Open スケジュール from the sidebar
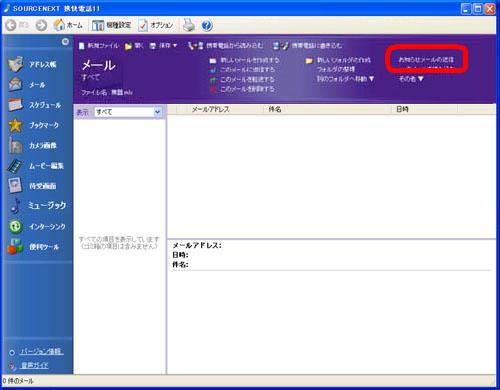The width and height of the screenshot is (500, 390). (35, 105)
